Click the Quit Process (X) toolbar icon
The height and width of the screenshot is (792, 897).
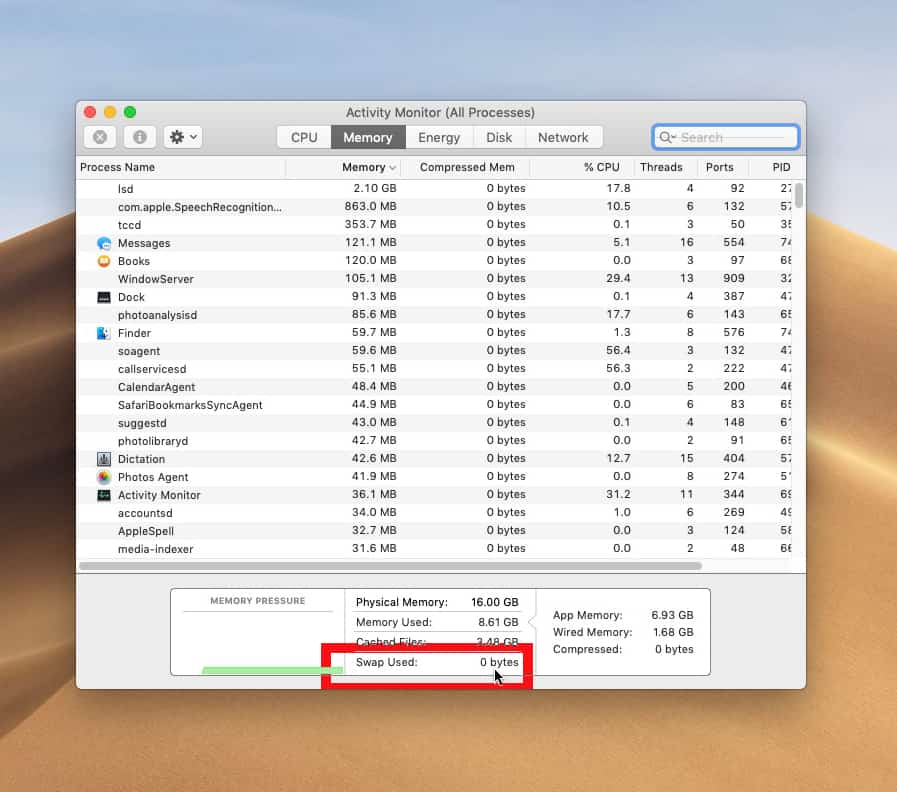tap(100, 137)
